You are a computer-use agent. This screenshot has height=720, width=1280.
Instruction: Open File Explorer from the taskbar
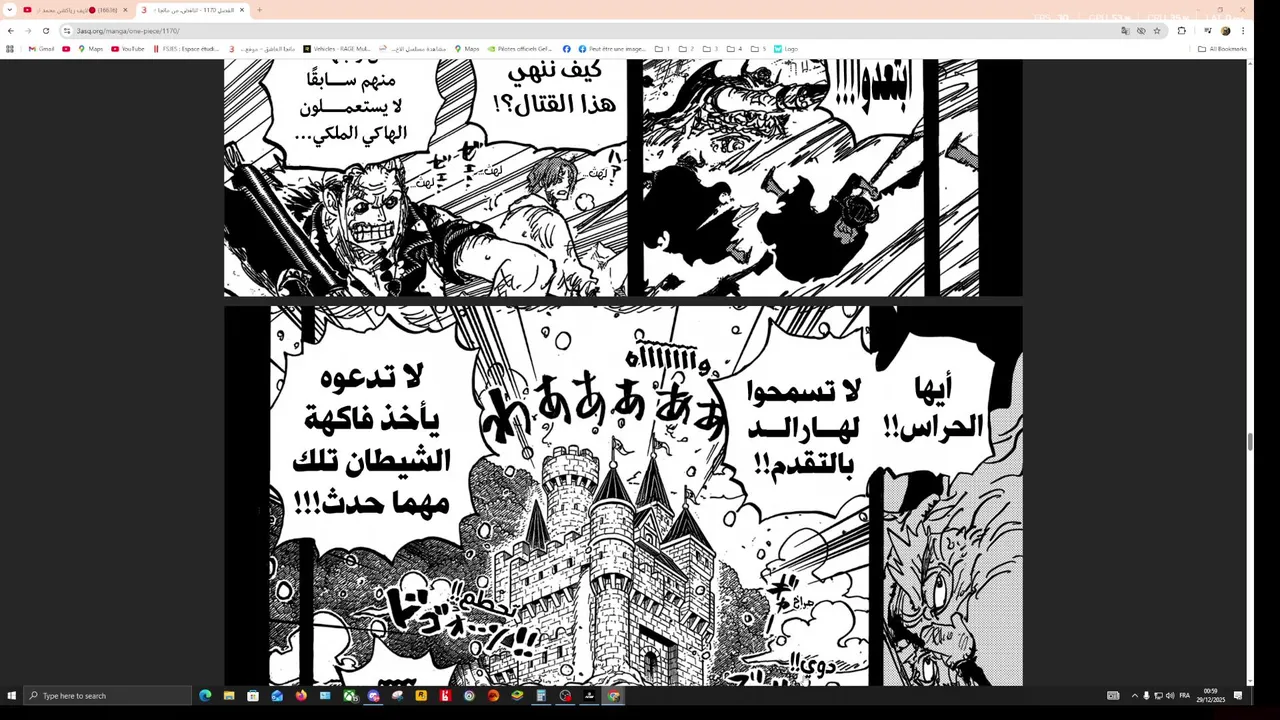point(229,696)
